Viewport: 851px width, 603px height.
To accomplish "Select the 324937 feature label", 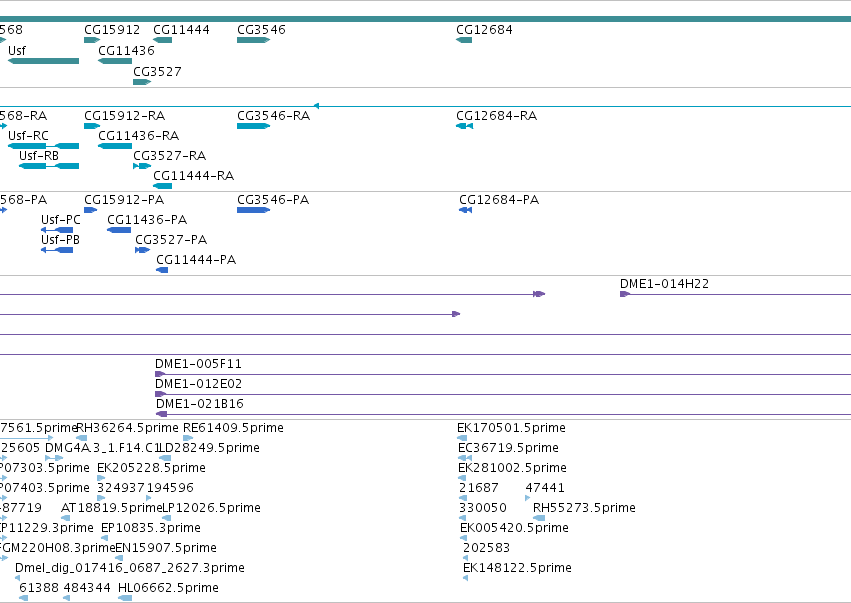I will pyautogui.click(x=121, y=488).
